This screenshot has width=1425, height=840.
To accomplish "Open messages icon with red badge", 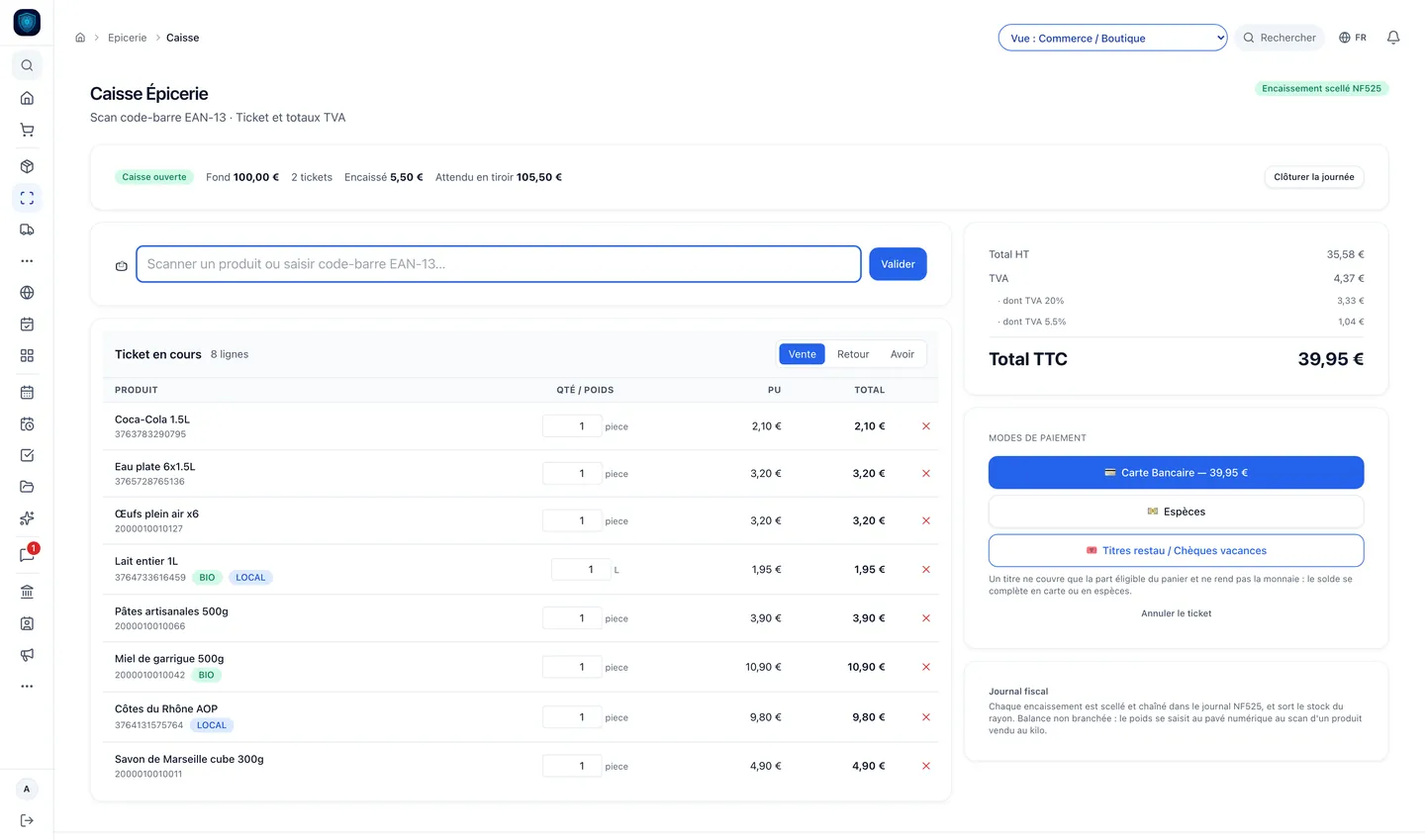I will (x=27, y=555).
